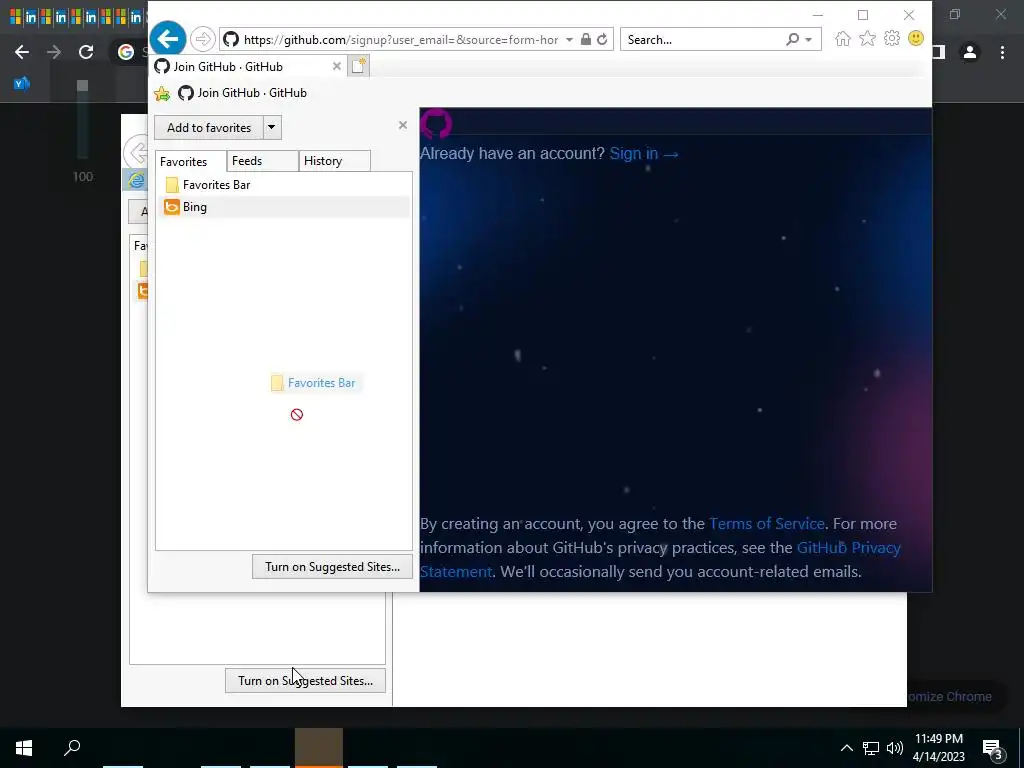Click the network icon in the system tray
The image size is (1024, 768).
[x=871, y=748]
